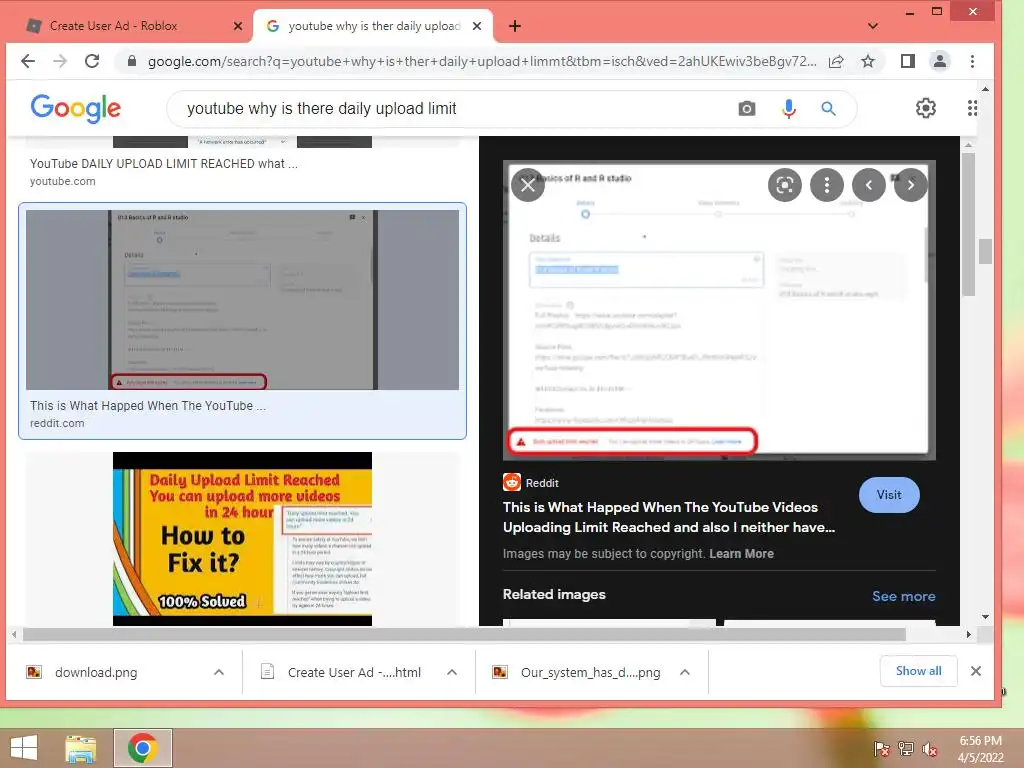Open the Daily Upload Limit Reached thumbnail
Viewport: 1024px width, 768px height.
242,539
